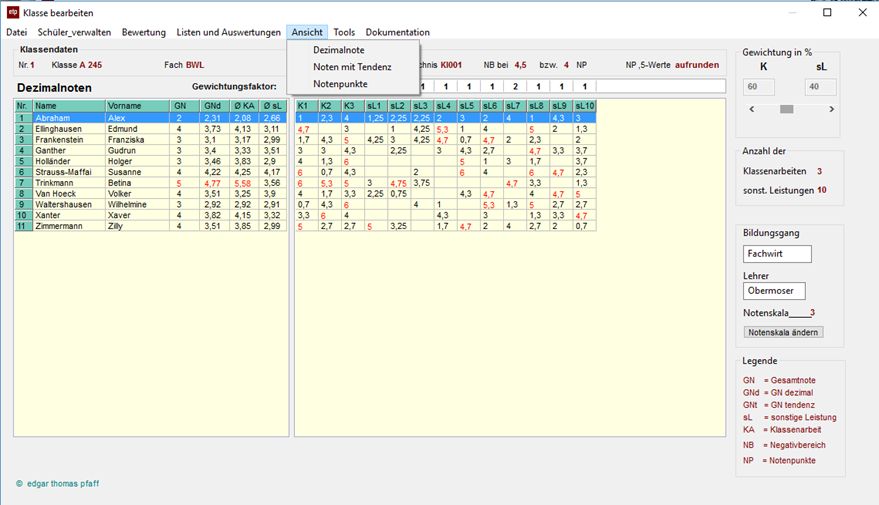Open the Schüler_verwalten menu
This screenshot has width=879, height=505.
coord(75,33)
